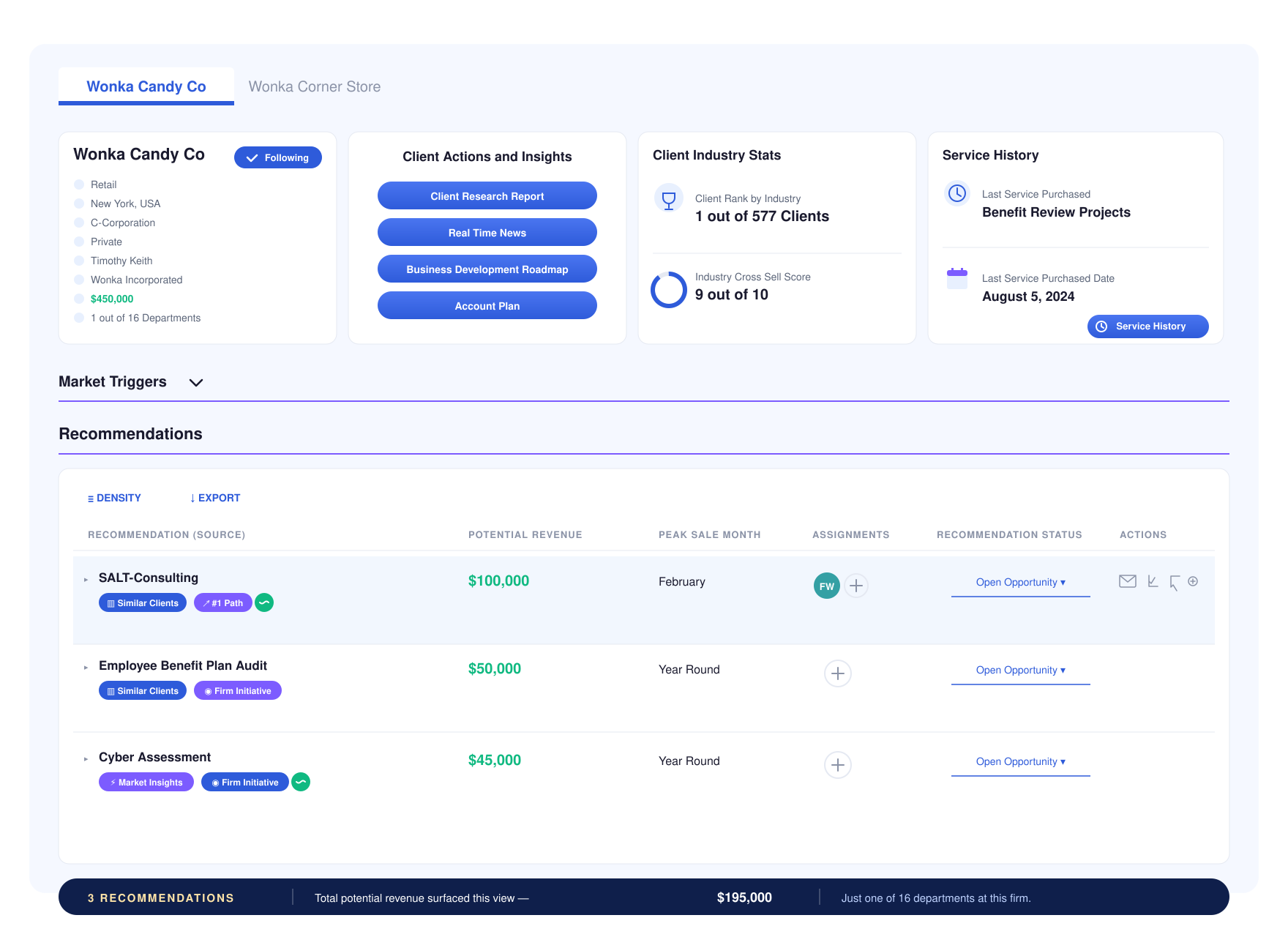The image size is (1288, 937).
Task: Click Similar Clients tag under Employee Benefit Plan Audit
Action: [143, 690]
